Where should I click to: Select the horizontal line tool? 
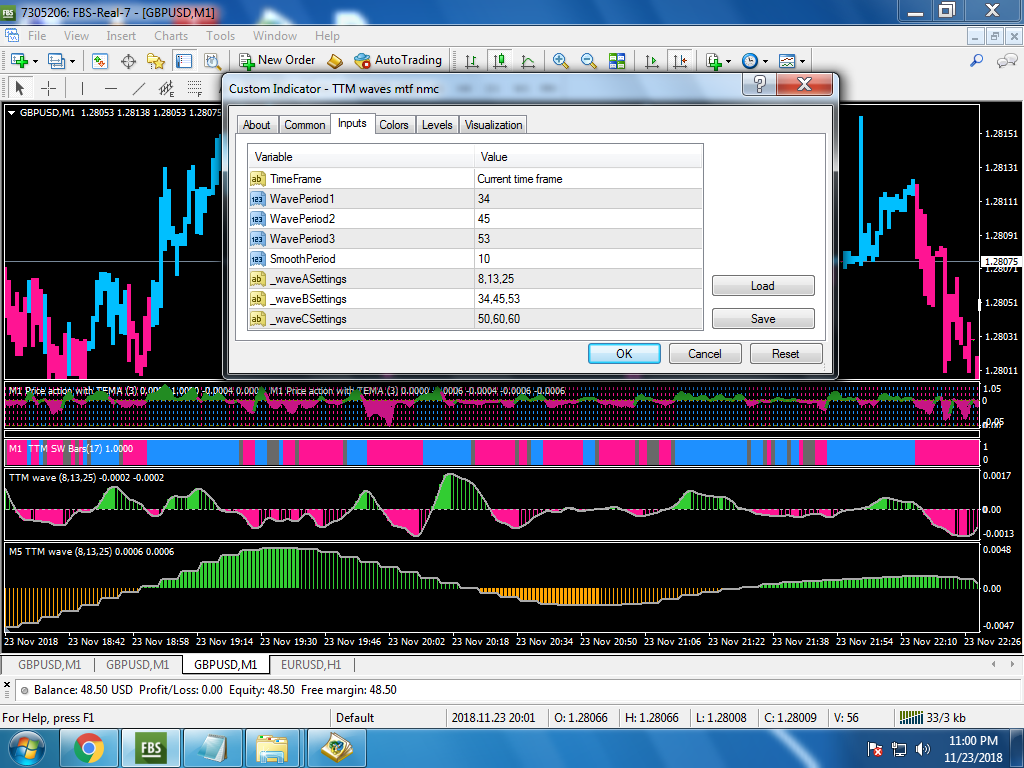[x=110, y=88]
